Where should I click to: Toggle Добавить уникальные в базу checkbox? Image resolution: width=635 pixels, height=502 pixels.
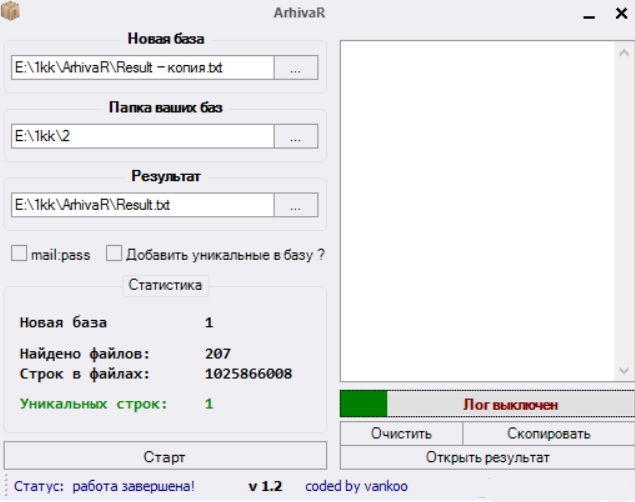click(114, 255)
